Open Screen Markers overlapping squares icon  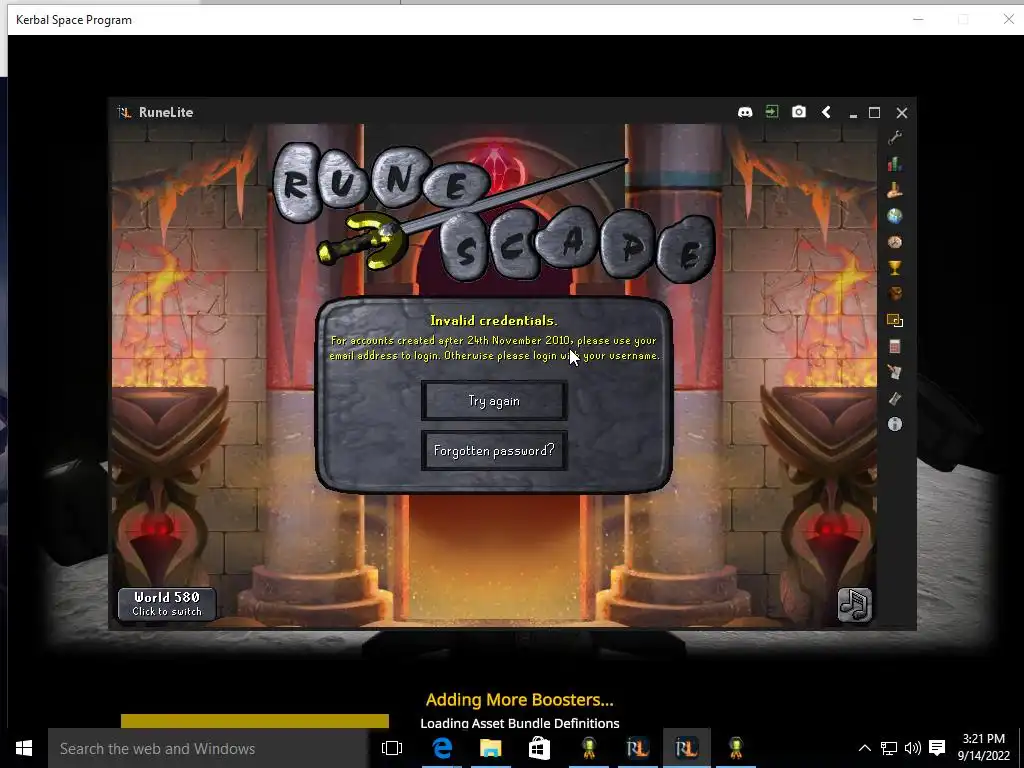pyautogui.click(x=895, y=320)
